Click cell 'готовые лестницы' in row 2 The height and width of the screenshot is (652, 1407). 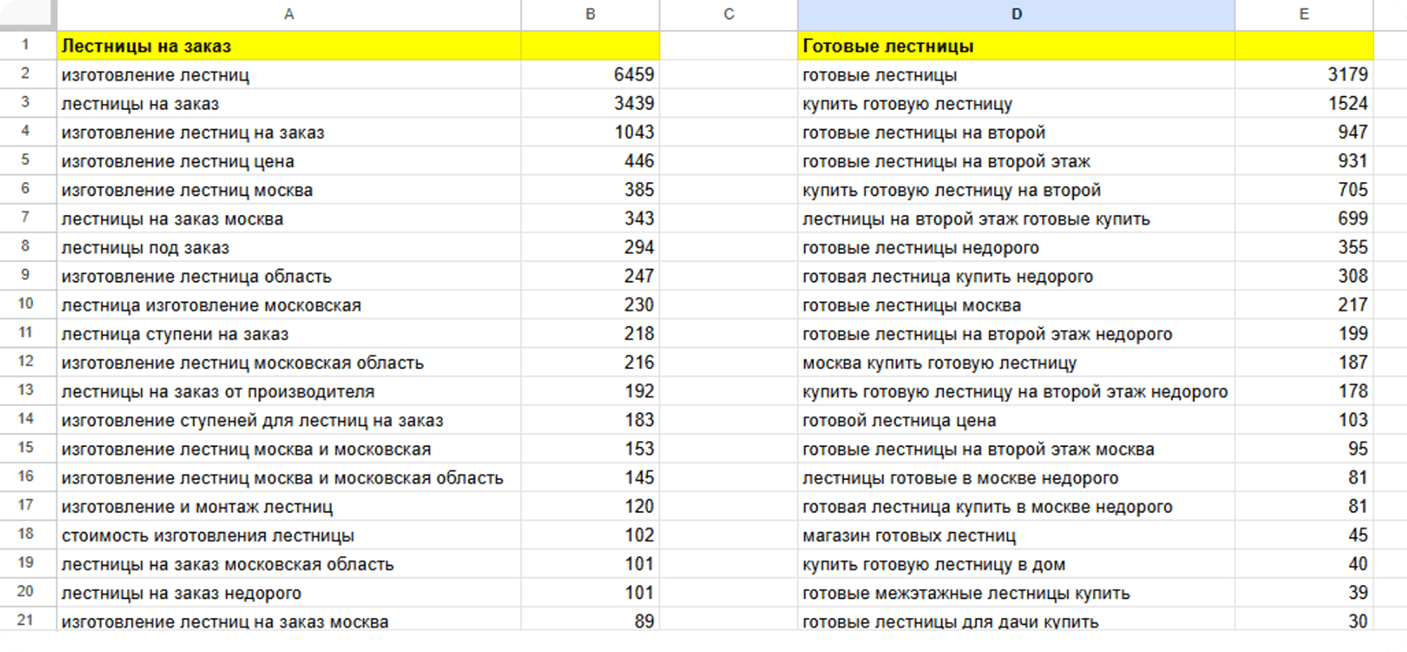1016,75
